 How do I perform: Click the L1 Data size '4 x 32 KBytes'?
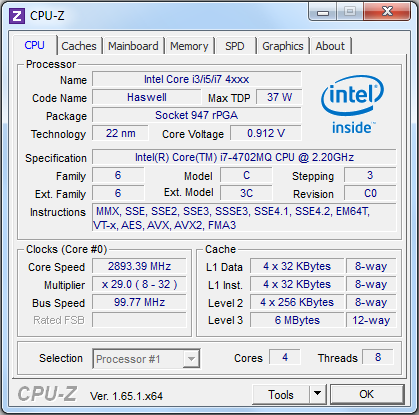coord(297,266)
